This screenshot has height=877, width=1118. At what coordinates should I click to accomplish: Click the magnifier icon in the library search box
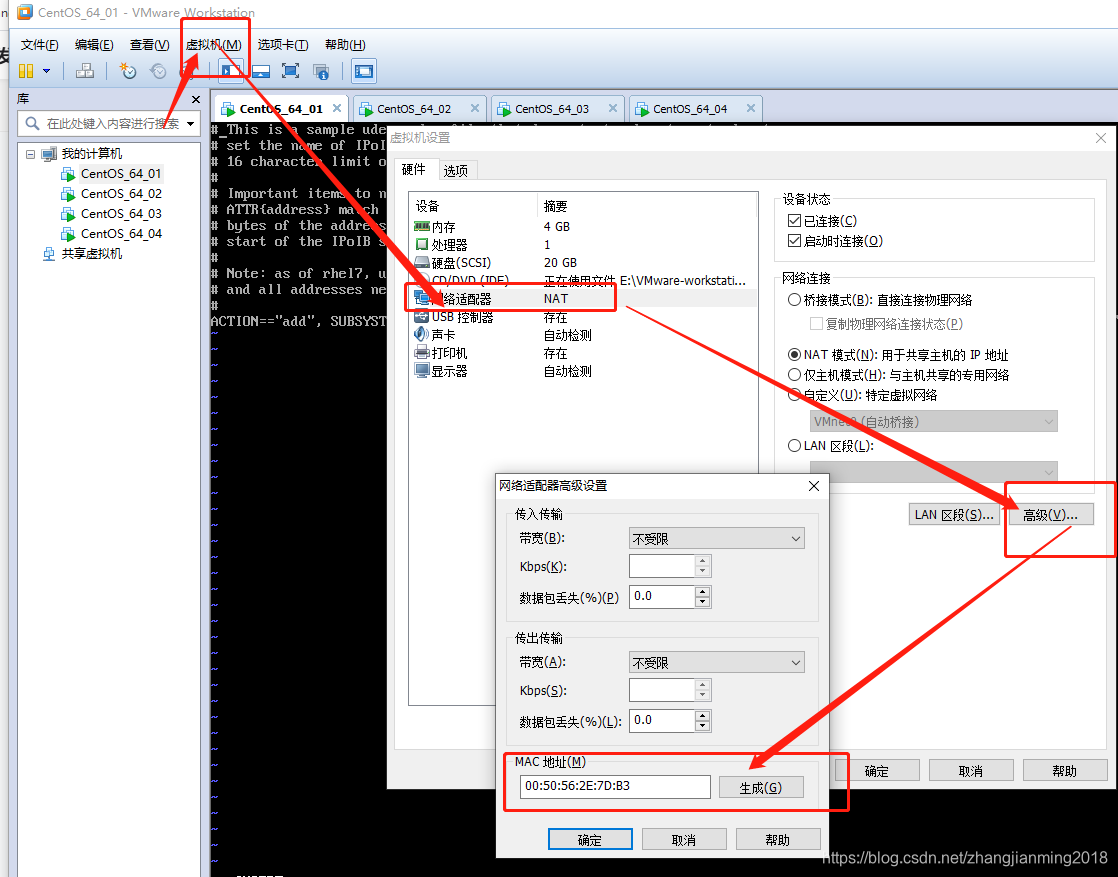[x=32, y=123]
